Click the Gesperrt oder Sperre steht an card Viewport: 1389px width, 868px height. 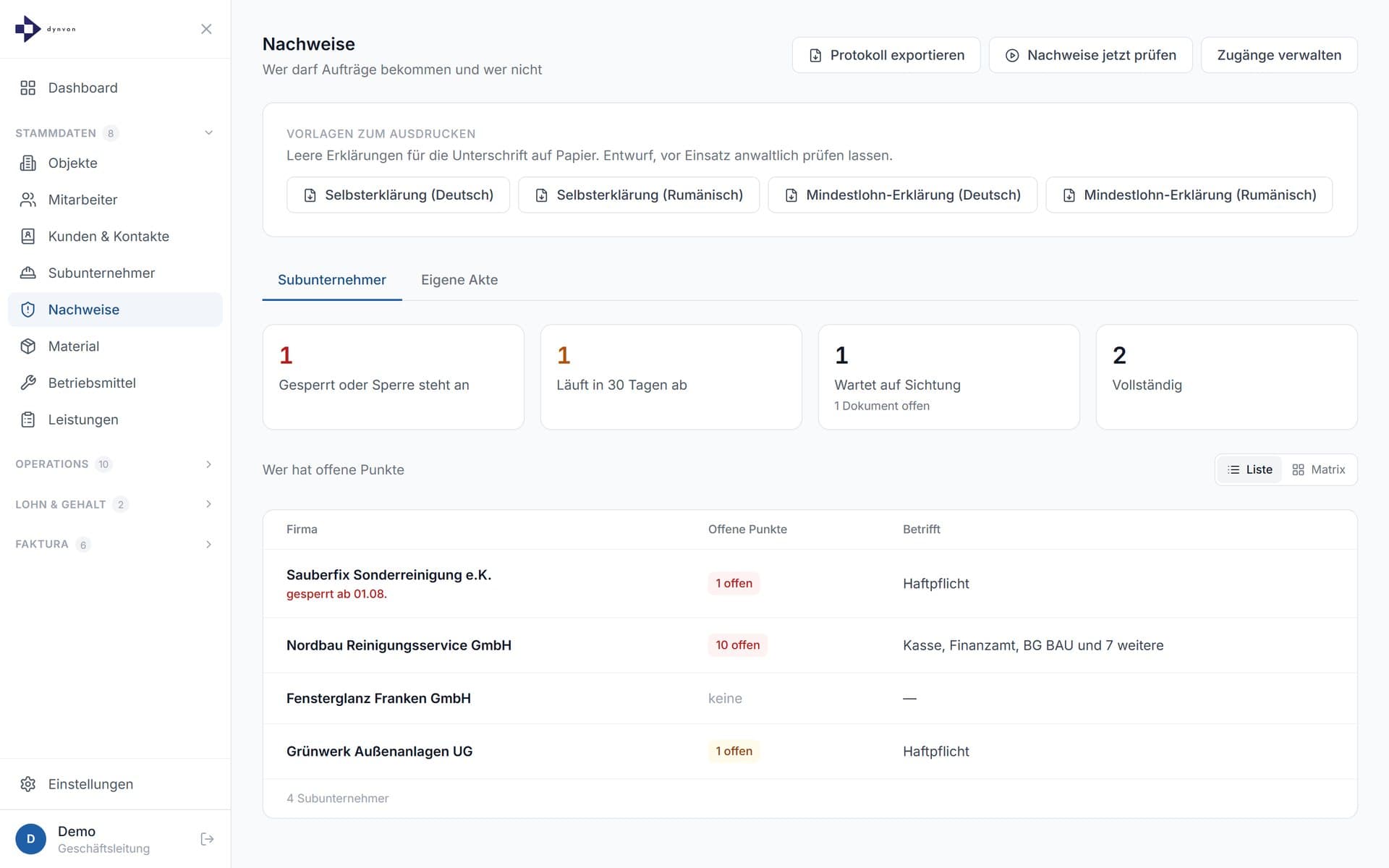(393, 377)
